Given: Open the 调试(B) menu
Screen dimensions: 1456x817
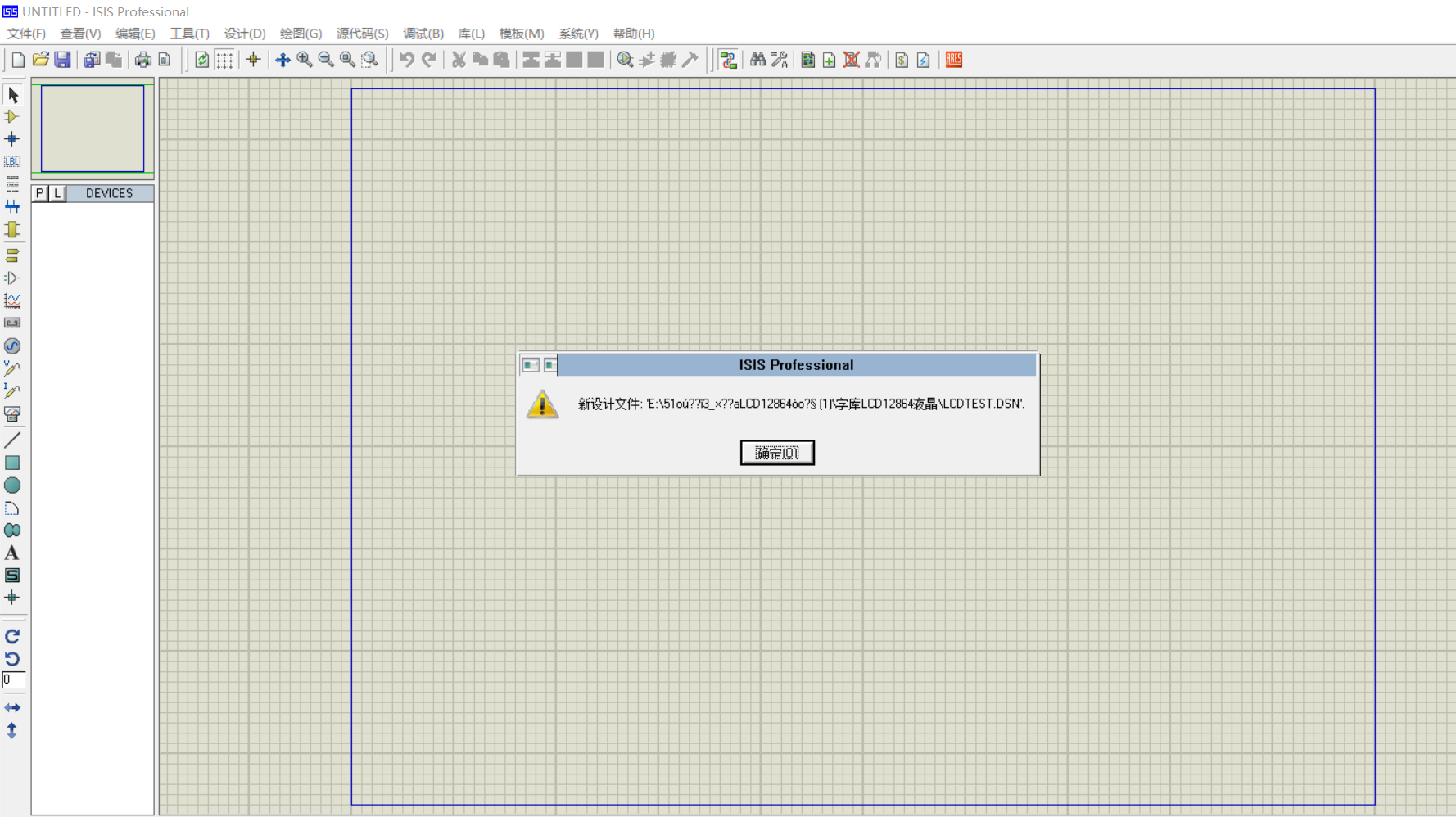Looking at the screenshot, I should [423, 34].
